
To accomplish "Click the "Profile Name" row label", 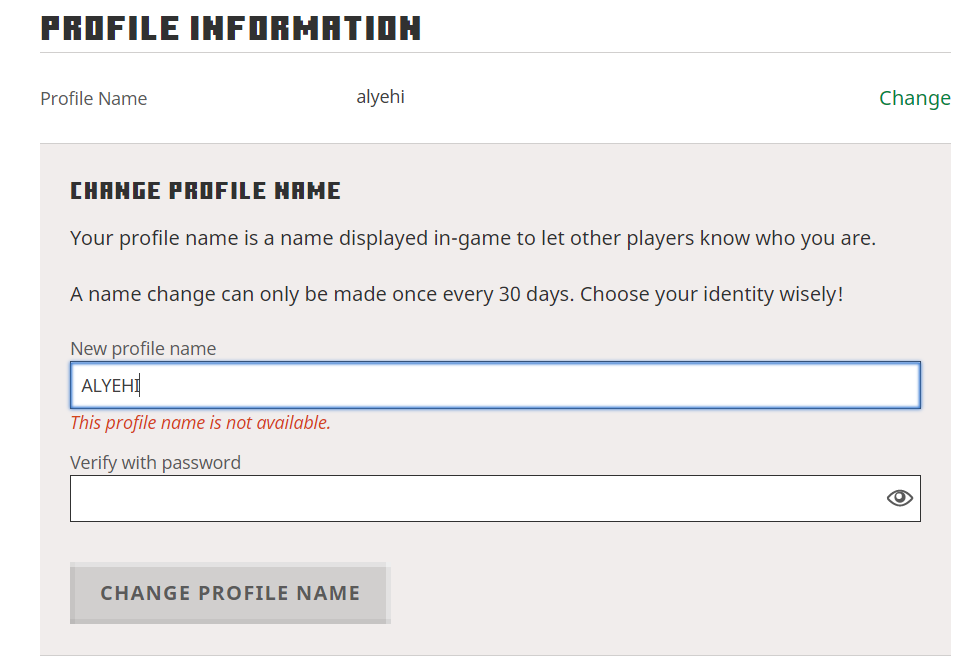I will [x=93, y=98].
